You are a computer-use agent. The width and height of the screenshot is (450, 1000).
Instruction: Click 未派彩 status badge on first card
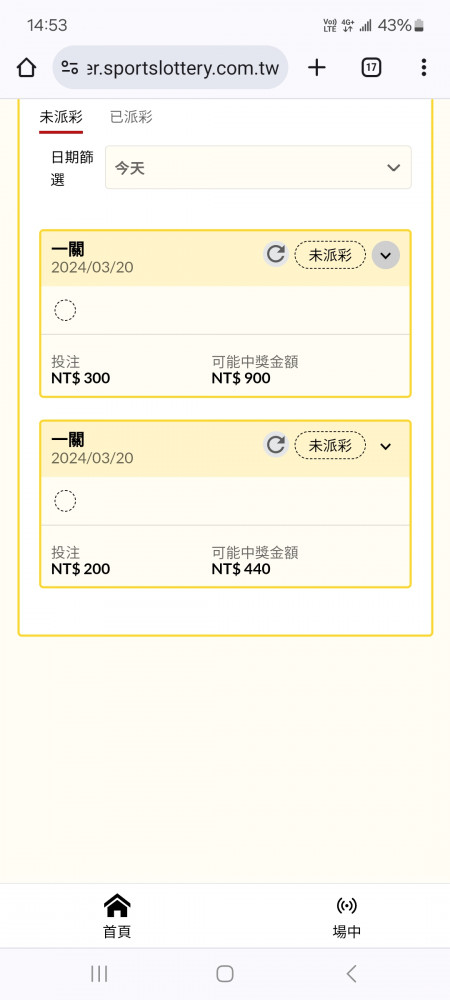pyautogui.click(x=330, y=255)
